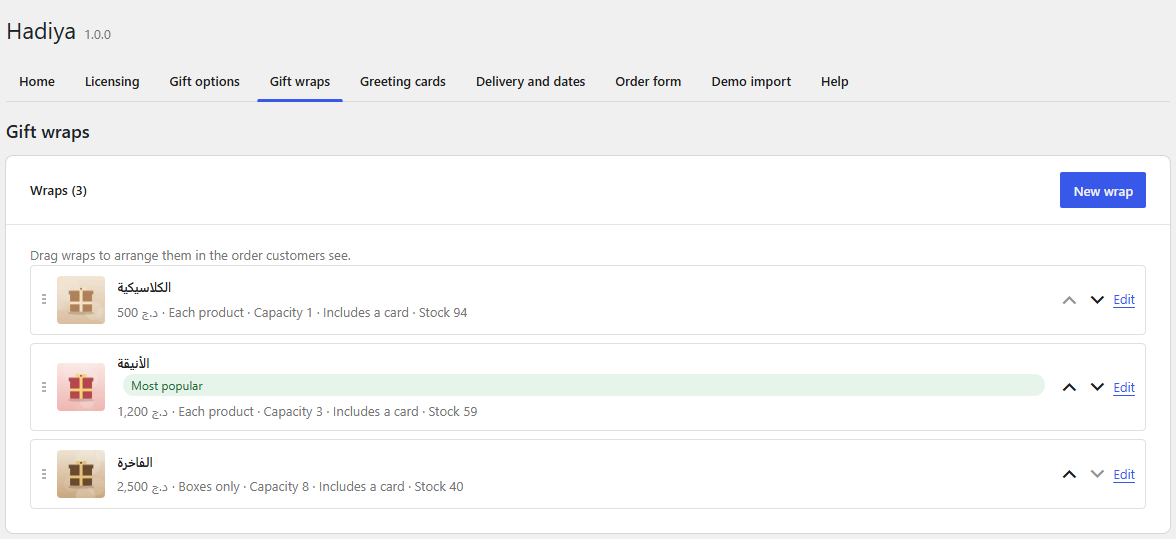Go to Home tab
Screen dimensions: 1176x539
tap(37, 82)
